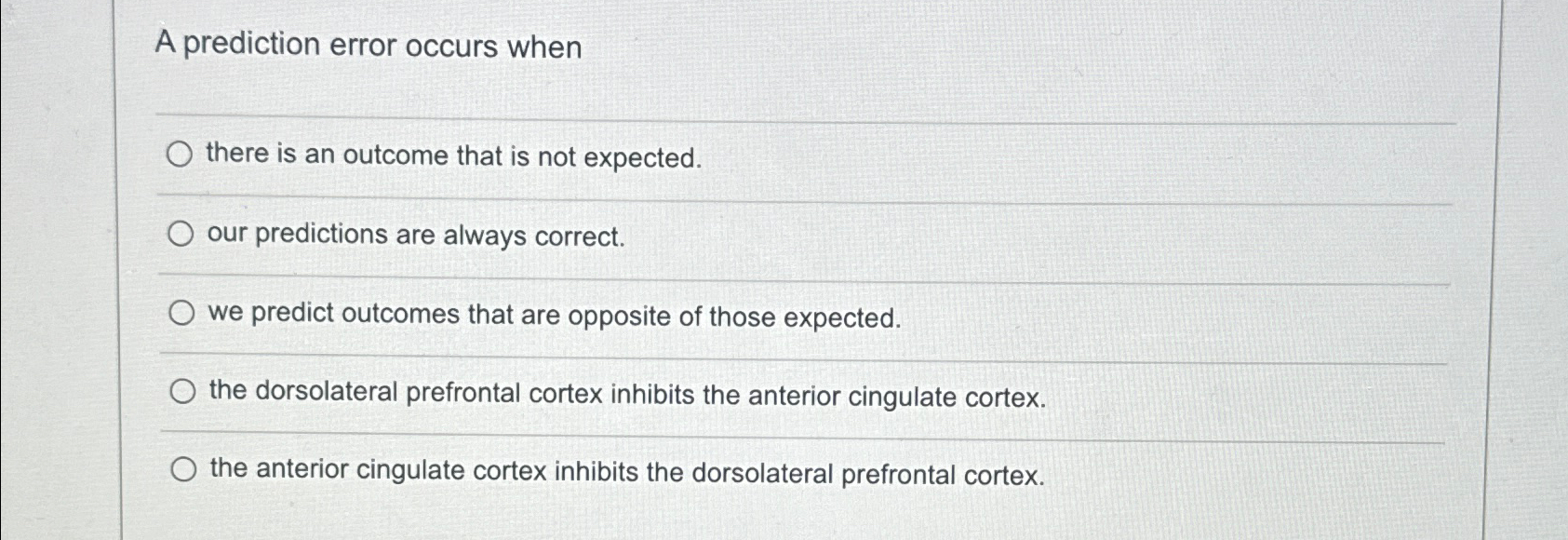1568x540 pixels.
Task: Select radio button for 'dorsolateral prefrontal cortex inhibits the anterior cingulate cortex'
Action: pos(182,394)
